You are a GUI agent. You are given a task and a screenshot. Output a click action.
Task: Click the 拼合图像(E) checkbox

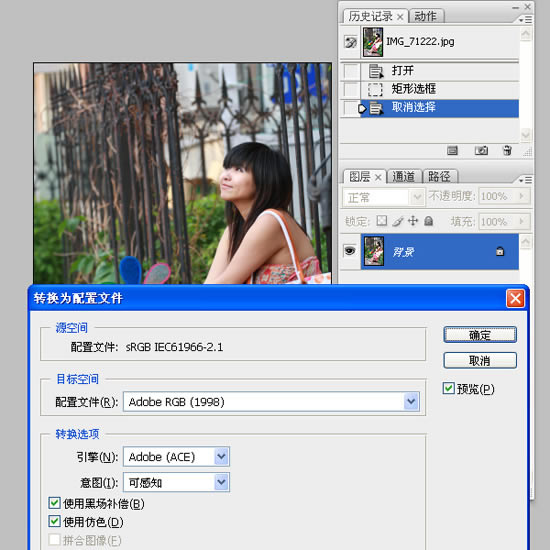[x=54, y=539]
